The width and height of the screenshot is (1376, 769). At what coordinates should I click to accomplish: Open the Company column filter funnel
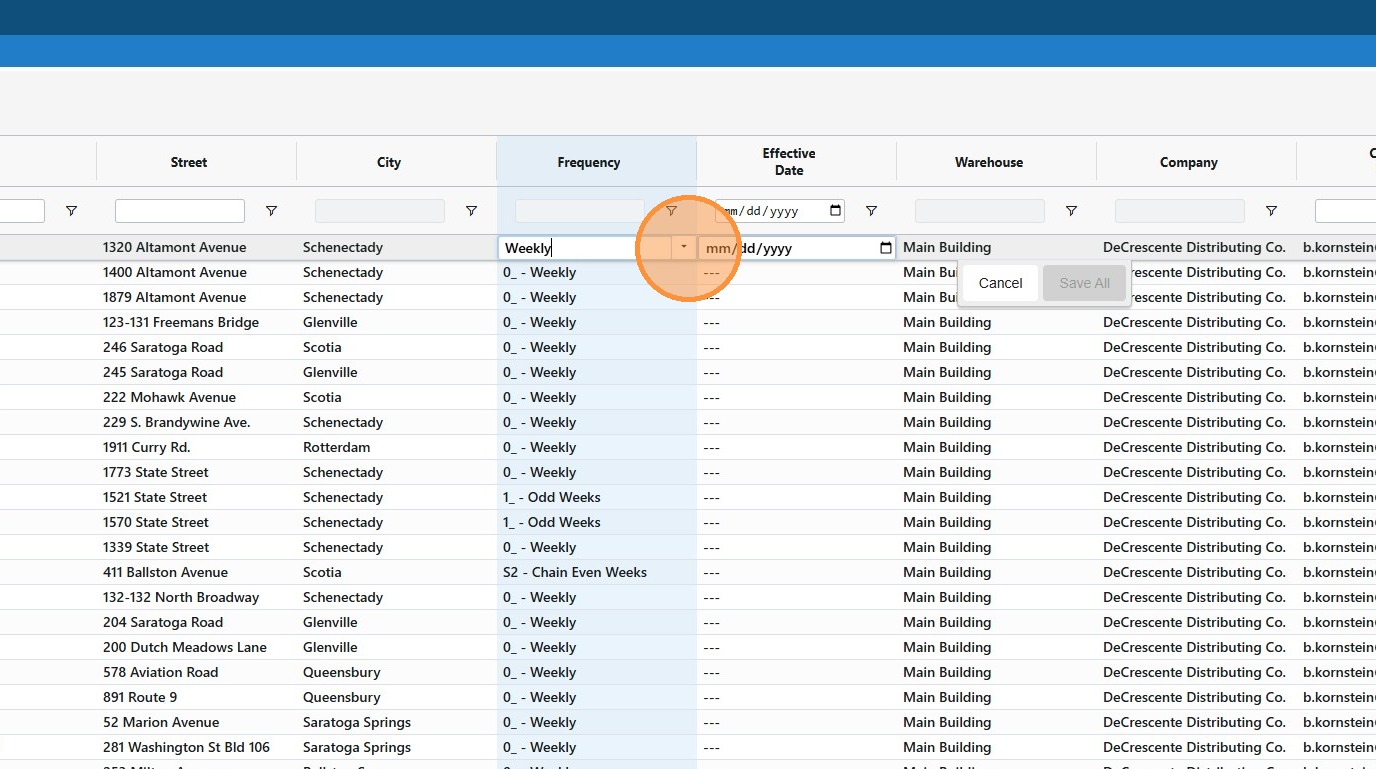pyautogui.click(x=1271, y=211)
